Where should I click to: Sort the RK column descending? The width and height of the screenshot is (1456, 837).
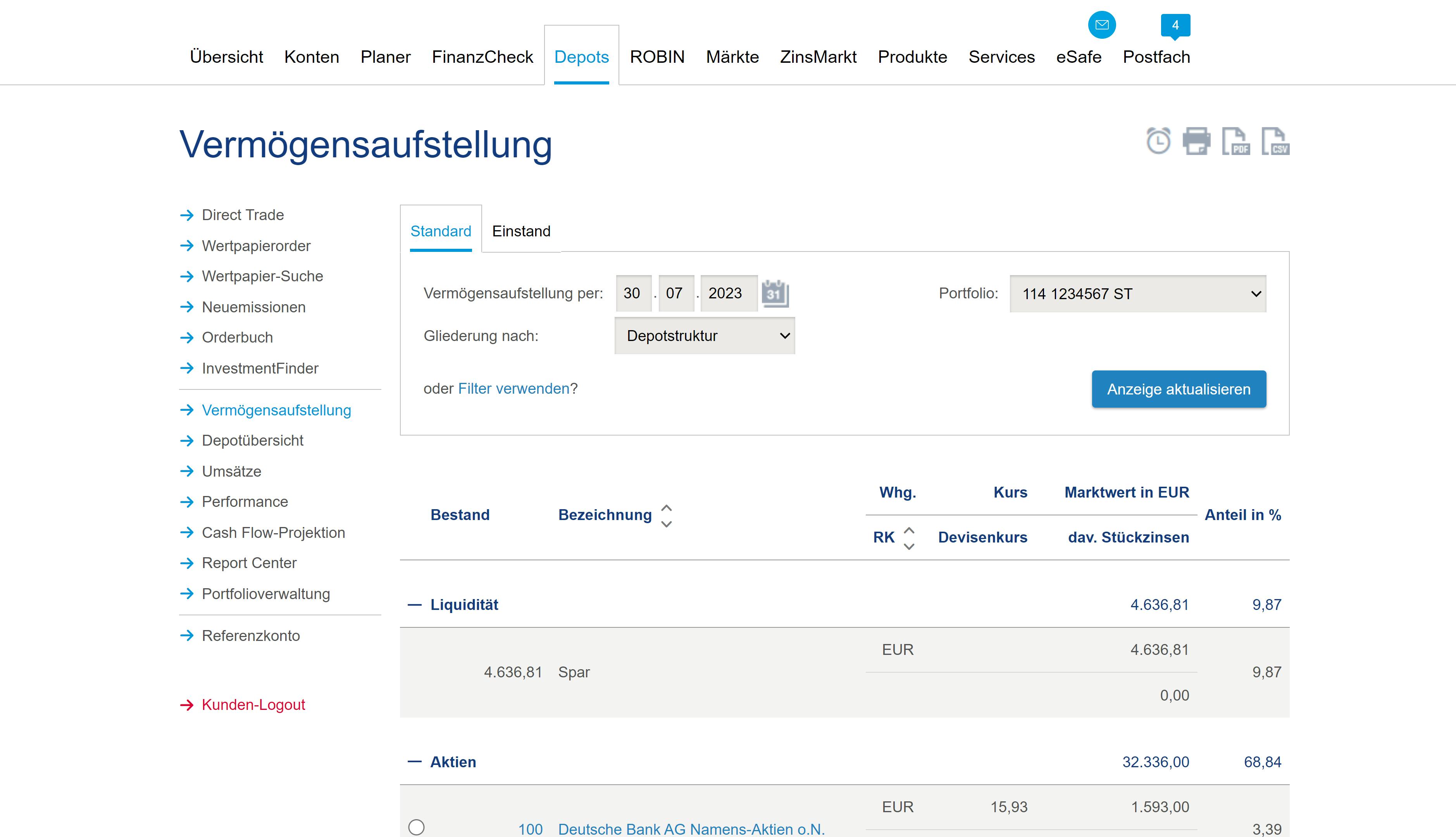click(x=909, y=546)
